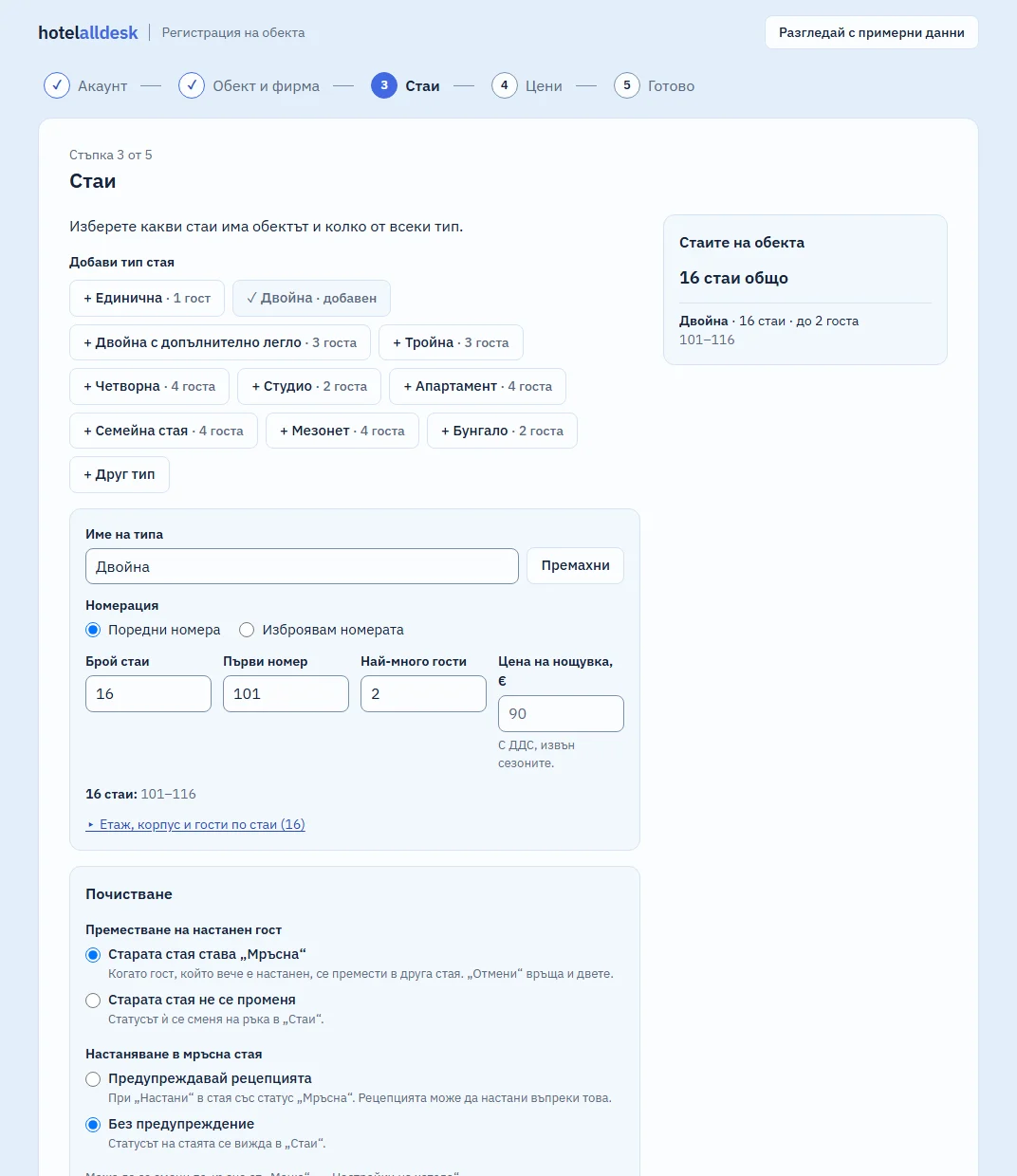Open the Готово step
Viewport: 1017px width, 1176px height.
pos(654,85)
